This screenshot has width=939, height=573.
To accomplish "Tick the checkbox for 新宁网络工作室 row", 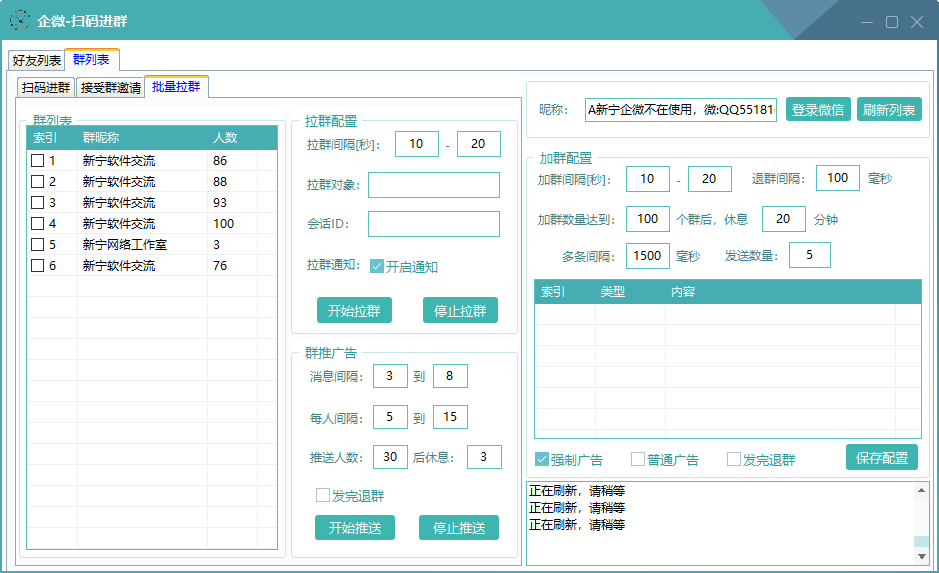I will point(37,244).
